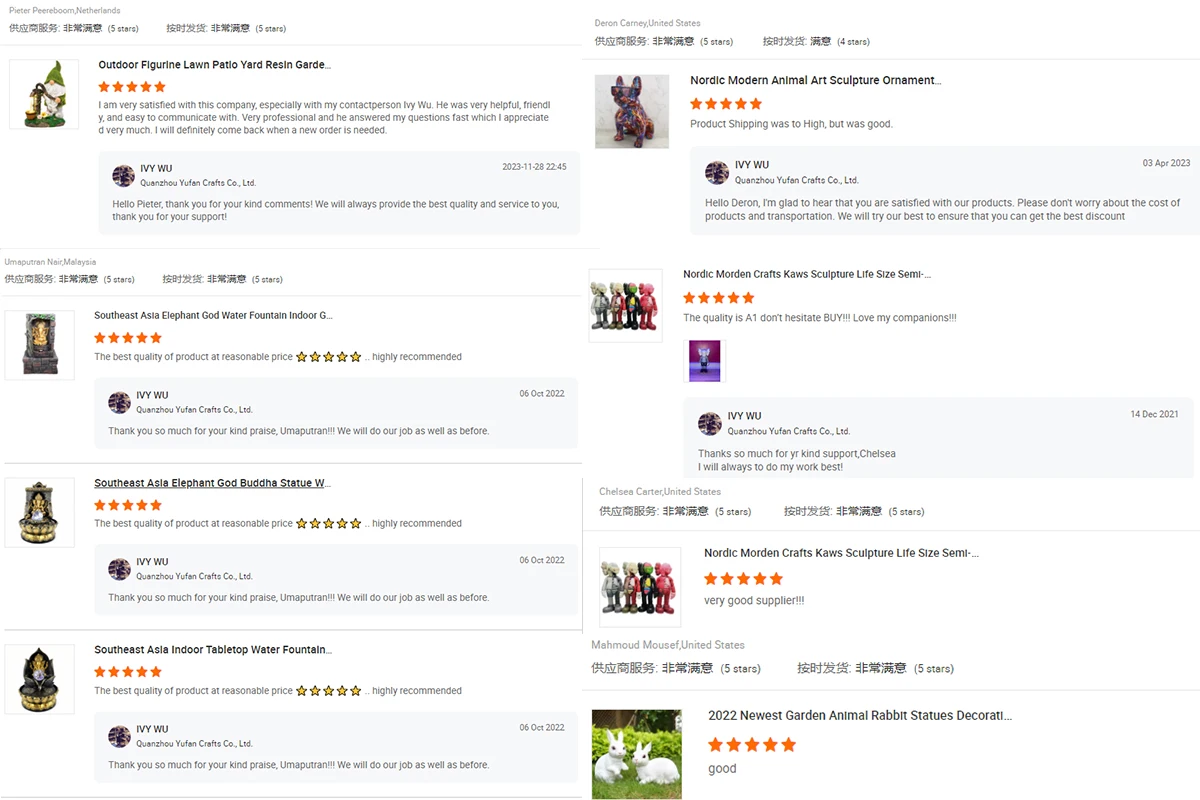Click Ivy Wu avatar in 14 Dec 2021 reply
The height and width of the screenshot is (800, 1200).
click(710, 423)
